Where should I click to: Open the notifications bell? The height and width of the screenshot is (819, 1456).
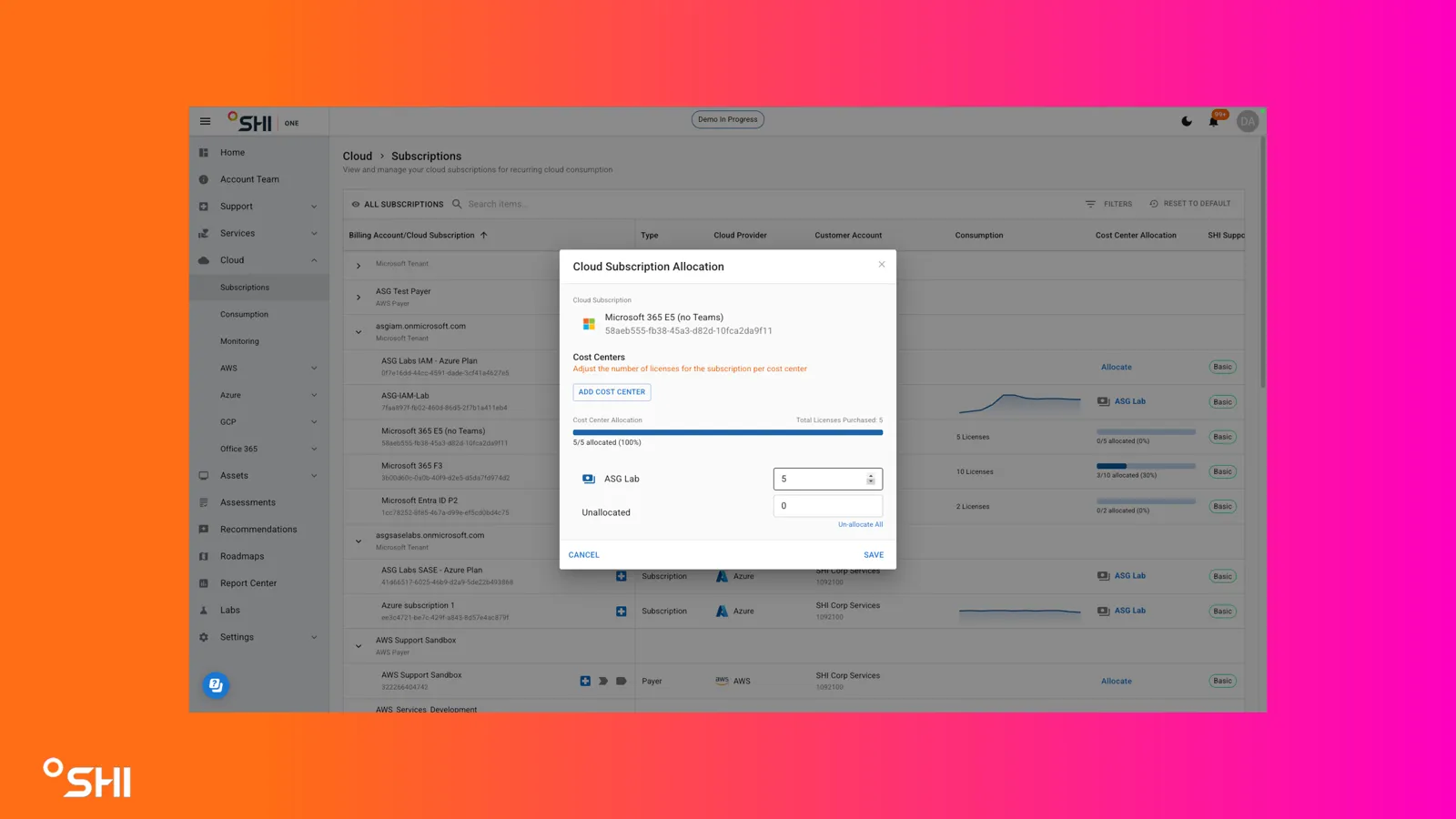pyautogui.click(x=1213, y=121)
